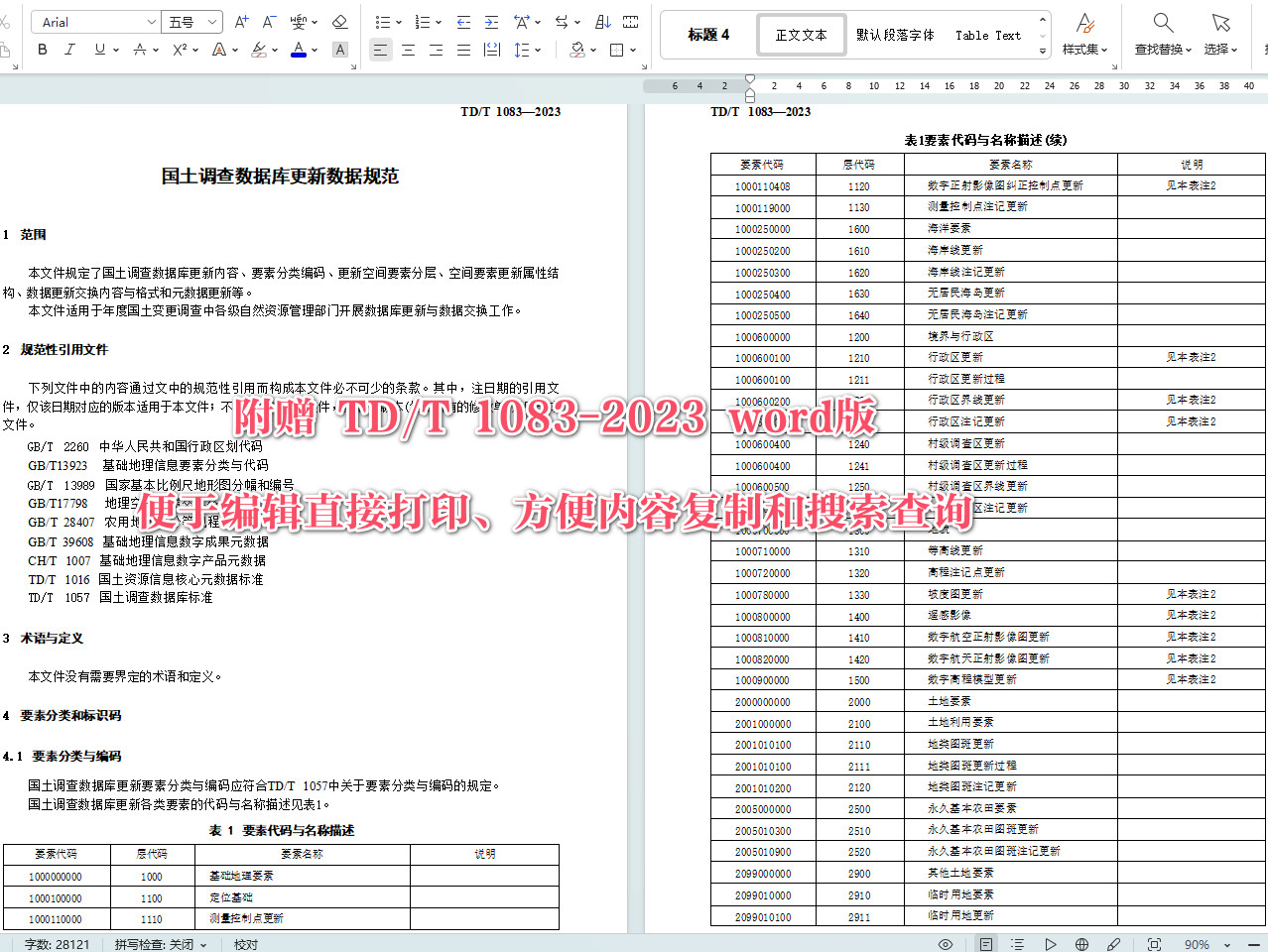Enable the numbered list
The width and height of the screenshot is (1268, 952).
point(424,21)
